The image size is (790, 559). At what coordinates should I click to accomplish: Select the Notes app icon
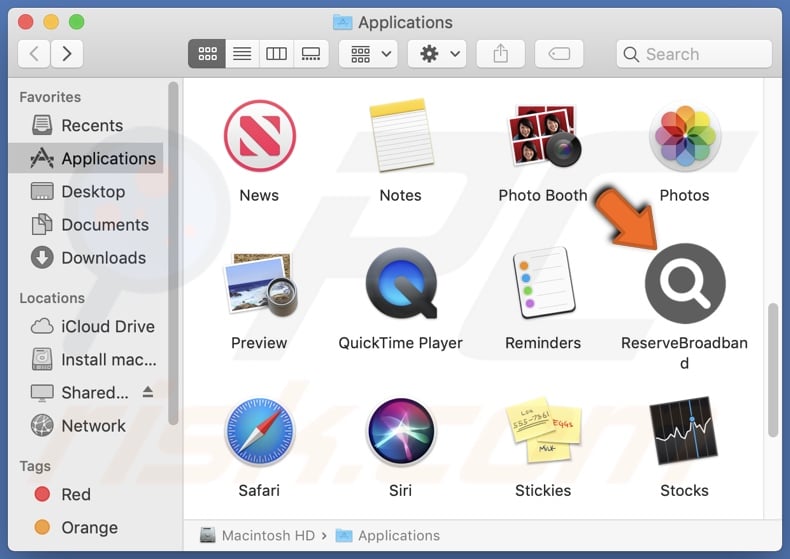(401, 135)
